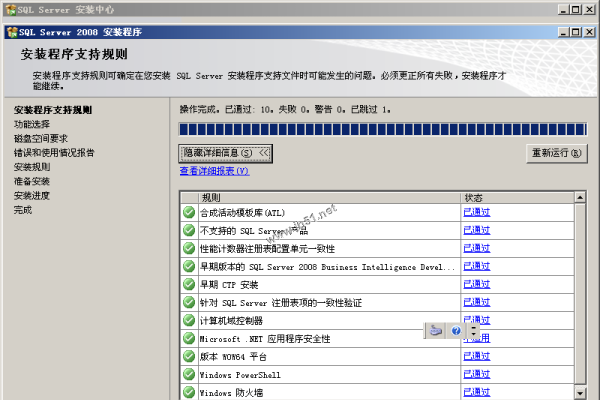Click the 重新运行(R) button
The width and height of the screenshot is (600, 400).
[557, 153]
